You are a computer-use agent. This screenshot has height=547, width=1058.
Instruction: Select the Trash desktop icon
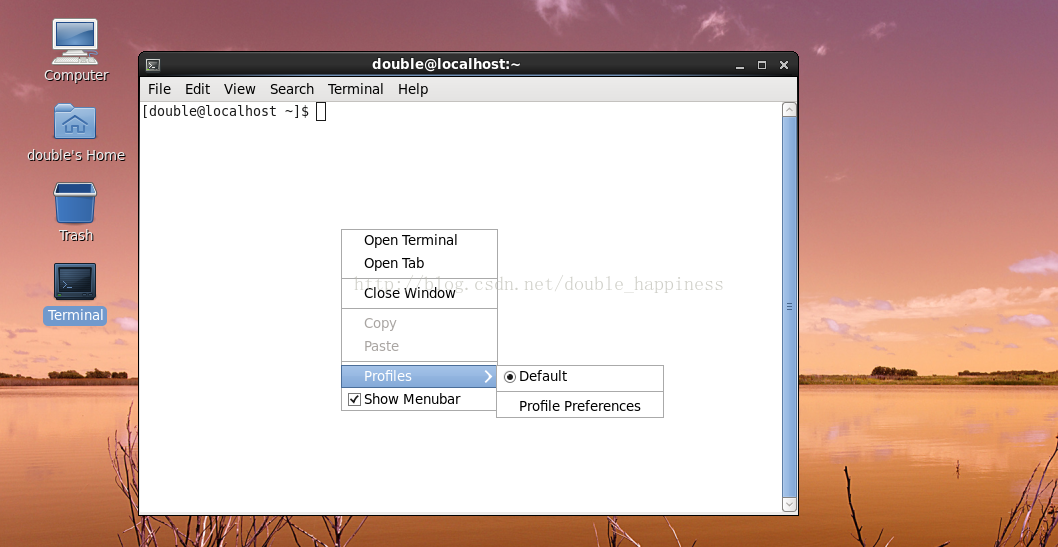(75, 202)
